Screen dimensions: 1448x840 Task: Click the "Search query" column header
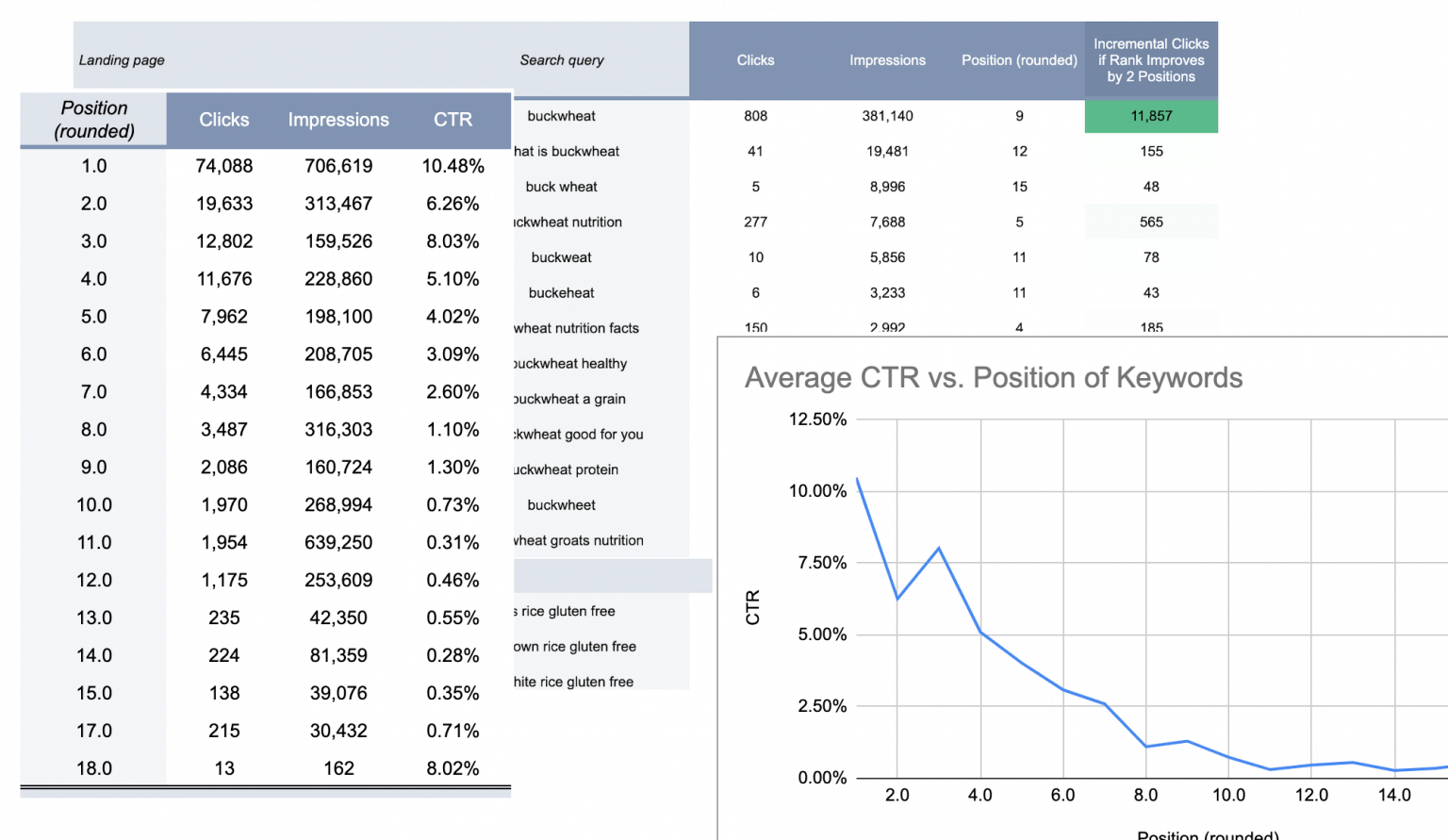(562, 59)
